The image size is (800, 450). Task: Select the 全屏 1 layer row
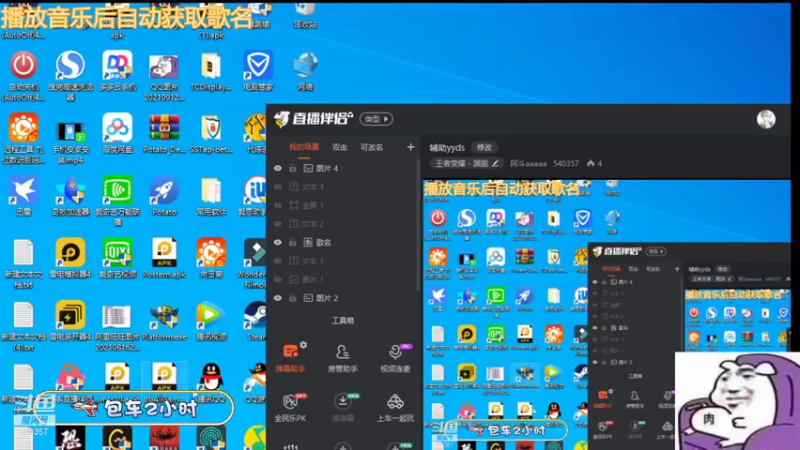[344, 205]
